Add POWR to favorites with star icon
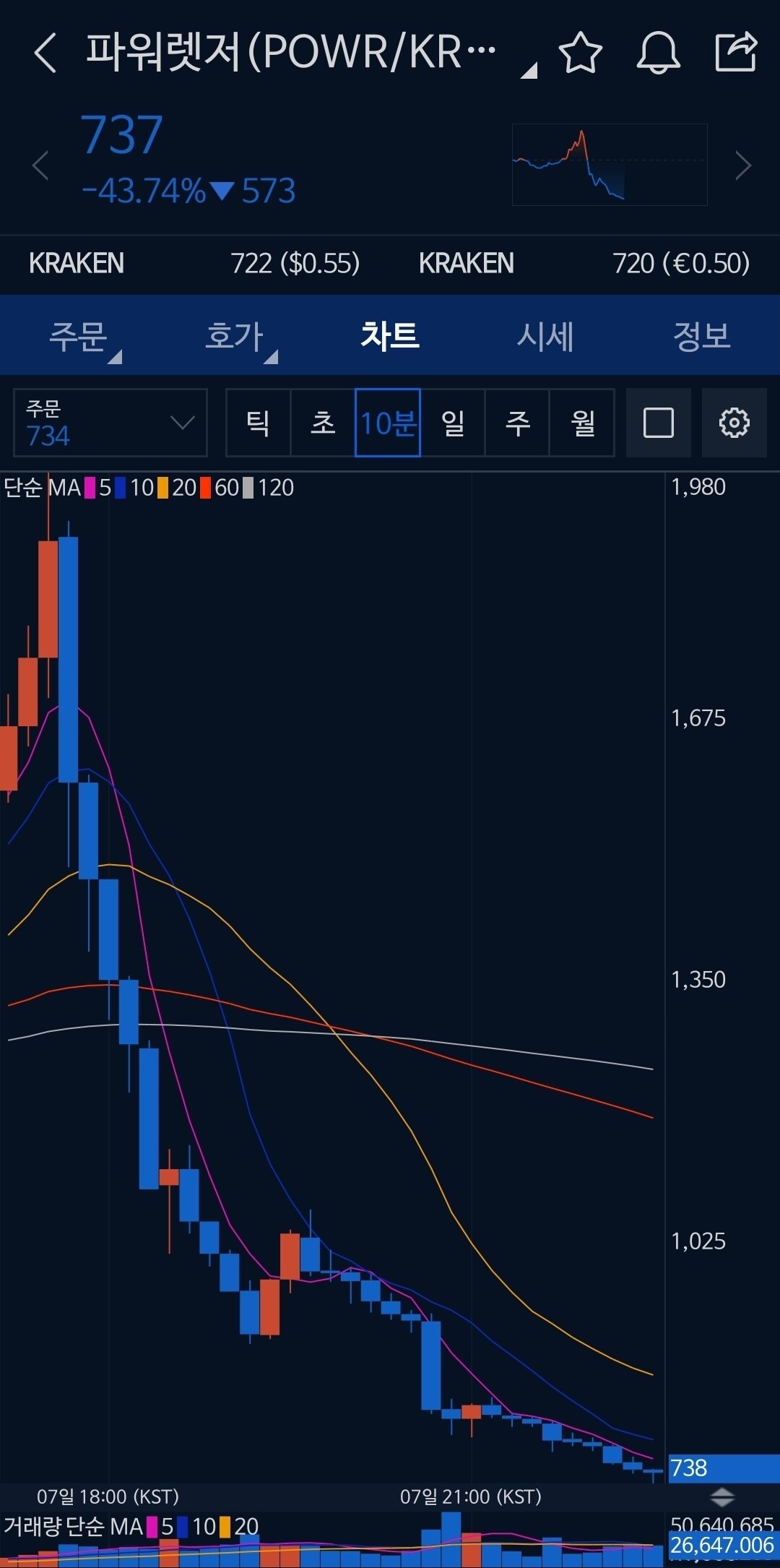780x1568 pixels. pos(580,53)
